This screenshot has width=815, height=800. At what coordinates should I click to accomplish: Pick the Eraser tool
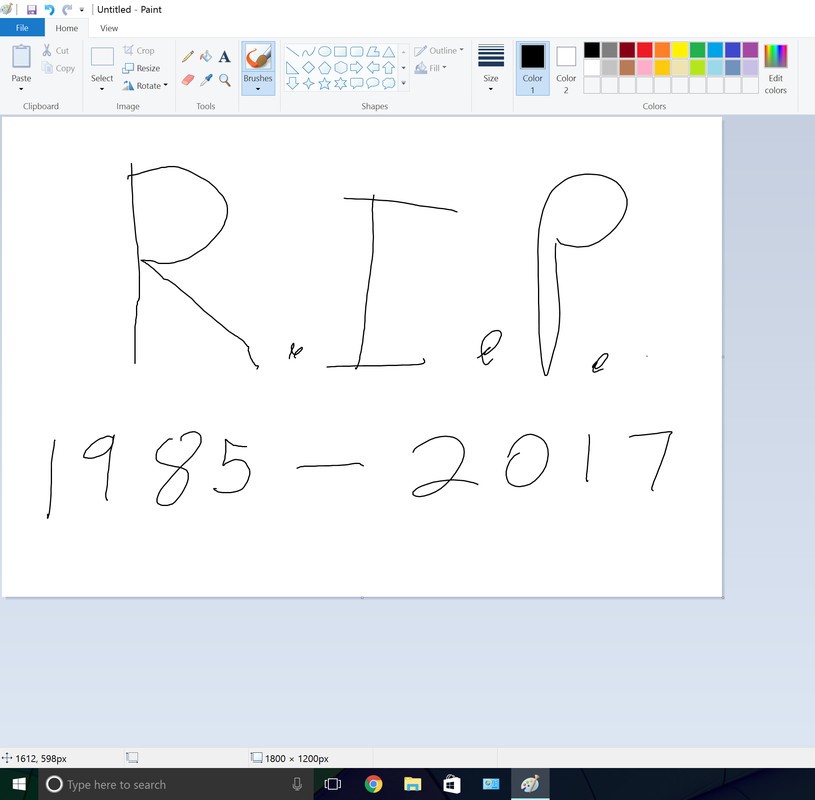pos(187,80)
